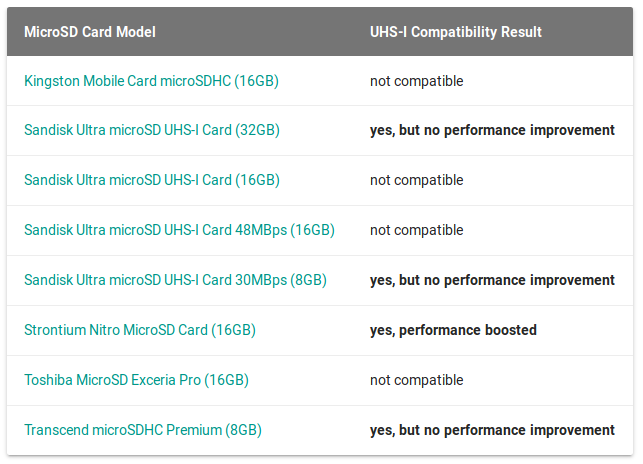
Task: Open Transcend microSDHC Premium (8GB) link
Action: click(x=143, y=430)
